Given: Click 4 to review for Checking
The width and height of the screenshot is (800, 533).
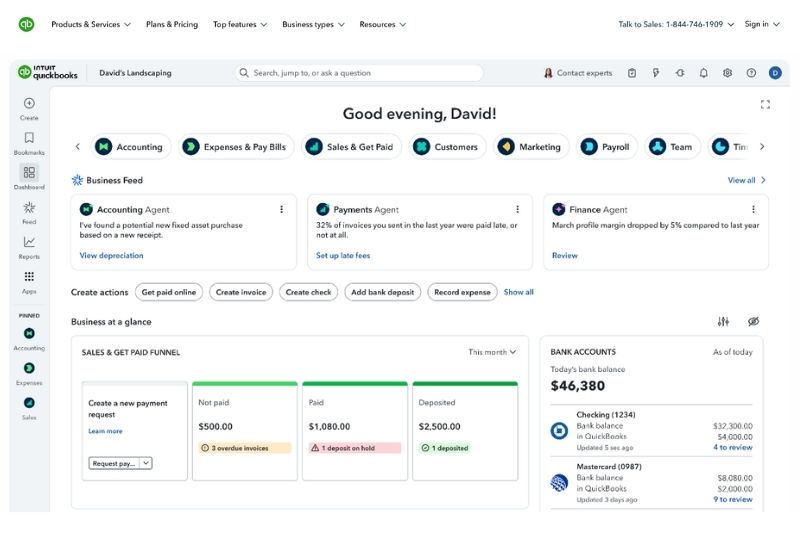Looking at the screenshot, I should click(733, 447).
